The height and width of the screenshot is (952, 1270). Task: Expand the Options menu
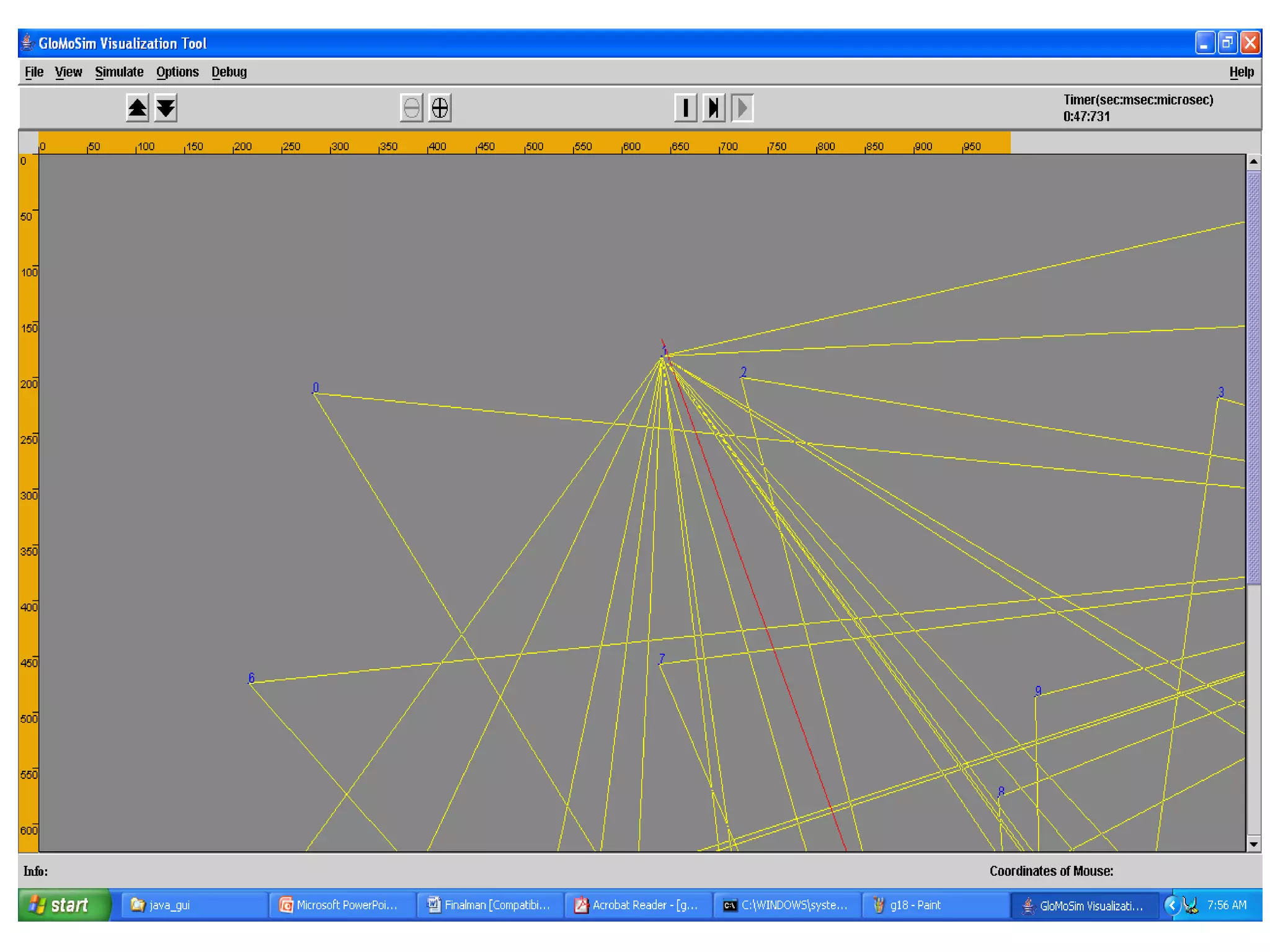tap(177, 72)
